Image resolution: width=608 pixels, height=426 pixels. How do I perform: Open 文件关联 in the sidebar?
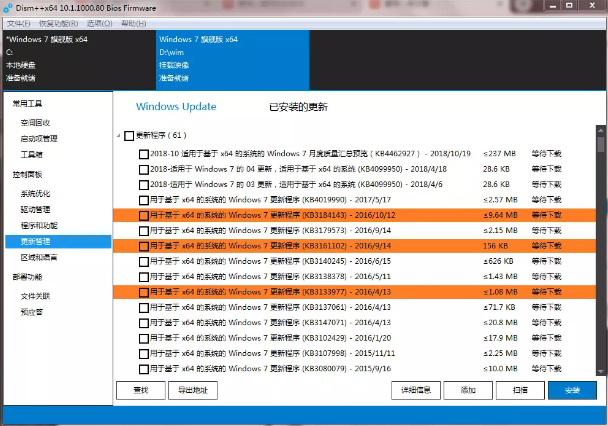point(35,297)
